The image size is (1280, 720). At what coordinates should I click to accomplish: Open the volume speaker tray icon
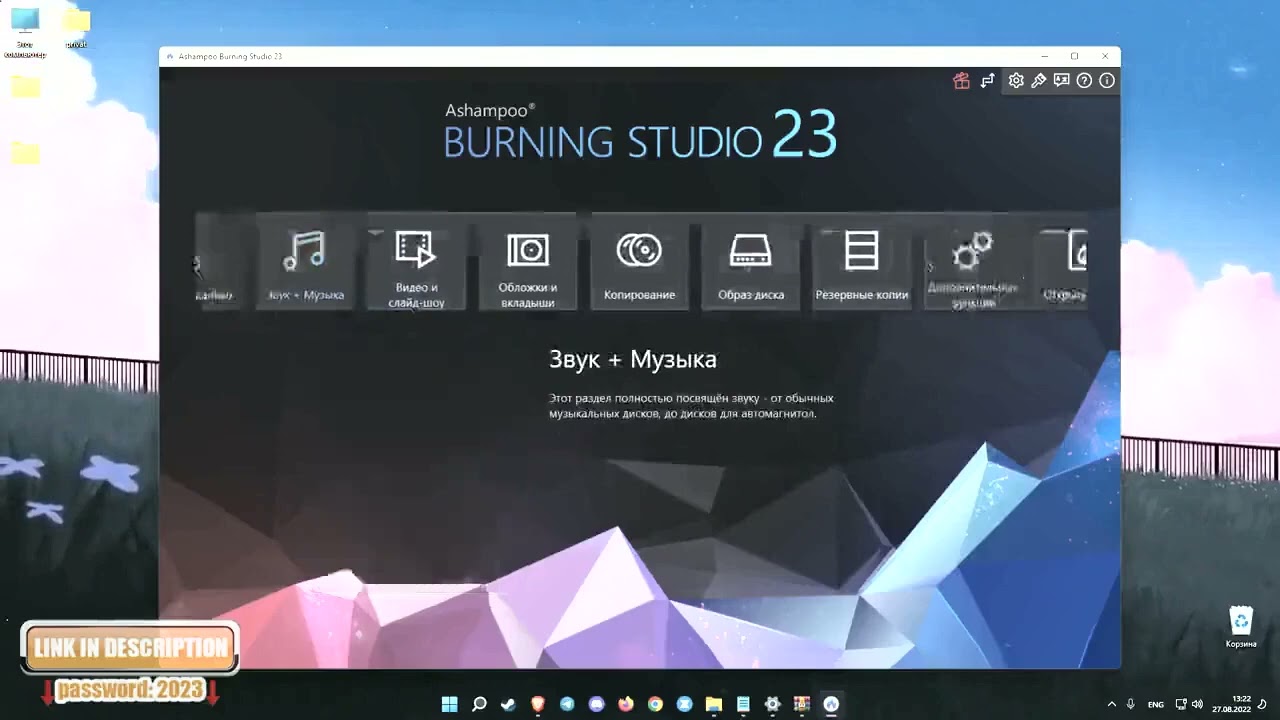point(1197,704)
